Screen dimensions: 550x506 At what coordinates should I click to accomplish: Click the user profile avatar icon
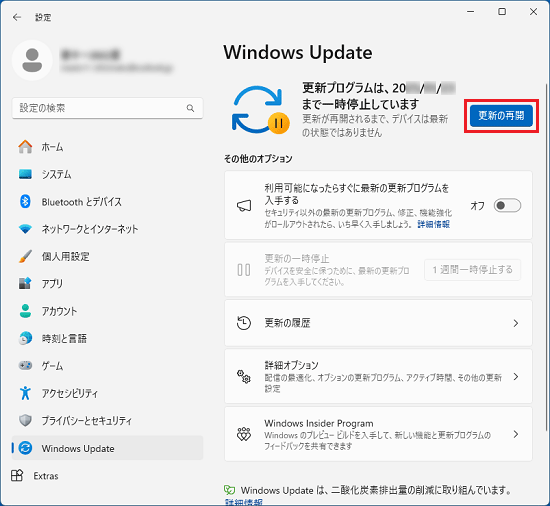pos(32,60)
